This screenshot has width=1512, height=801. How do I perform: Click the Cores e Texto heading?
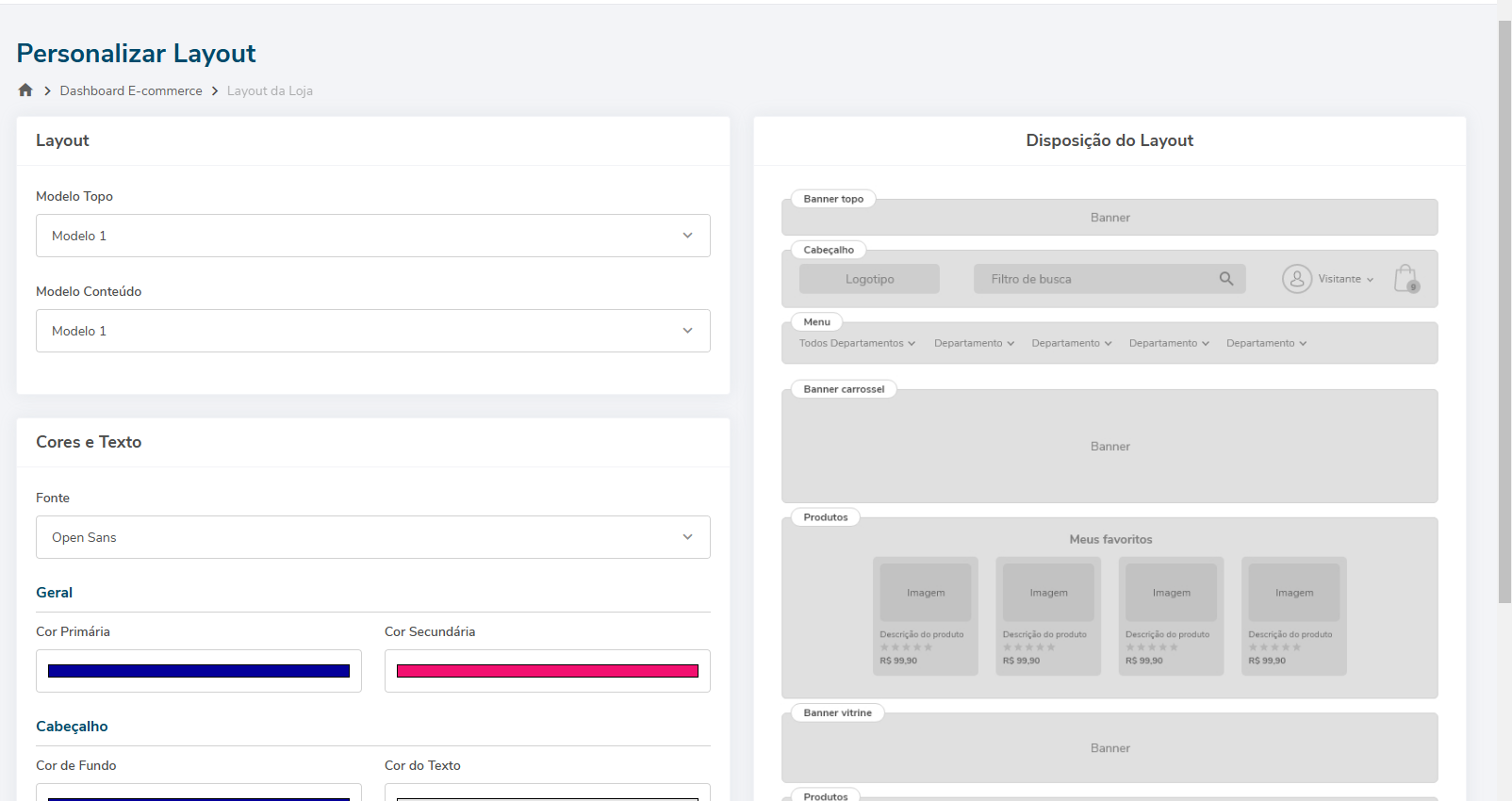tap(89, 442)
